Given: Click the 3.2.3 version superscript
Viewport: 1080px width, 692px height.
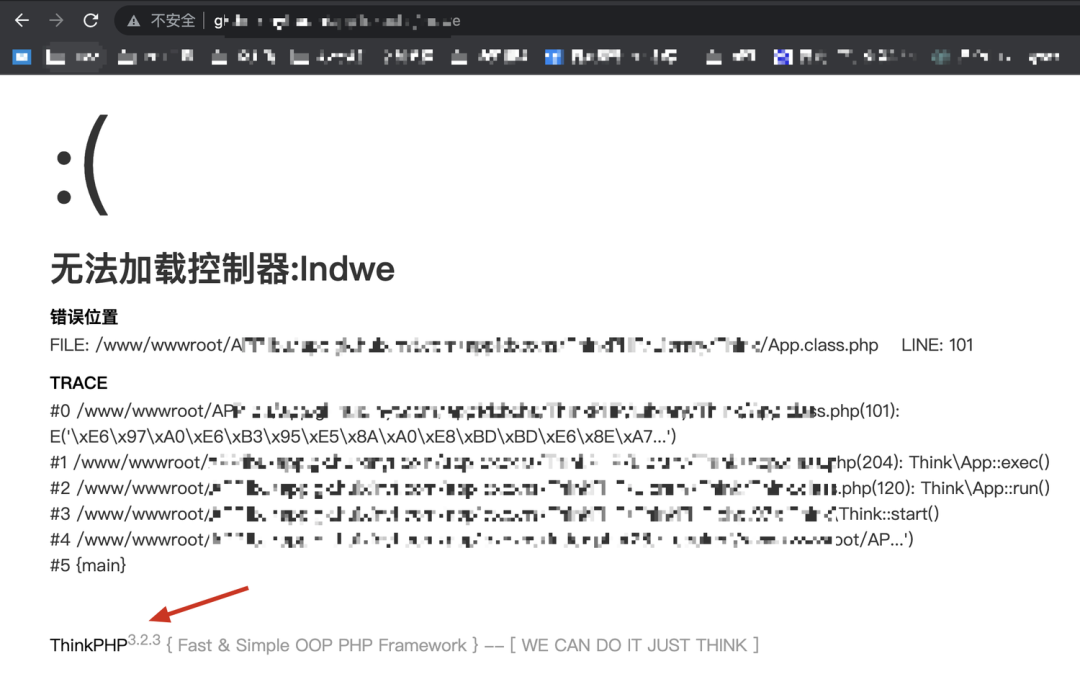Looking at the screenshot, I should pyautogui.click(x=144, y=639).
